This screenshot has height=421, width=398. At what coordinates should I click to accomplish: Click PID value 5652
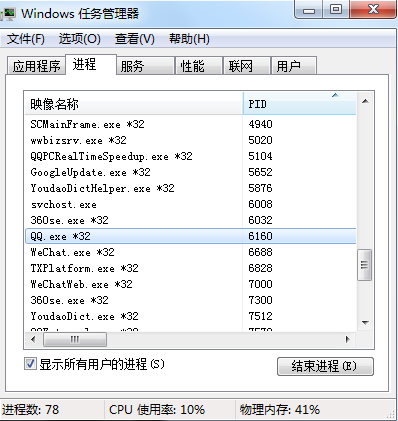click(x=260, y=172)
